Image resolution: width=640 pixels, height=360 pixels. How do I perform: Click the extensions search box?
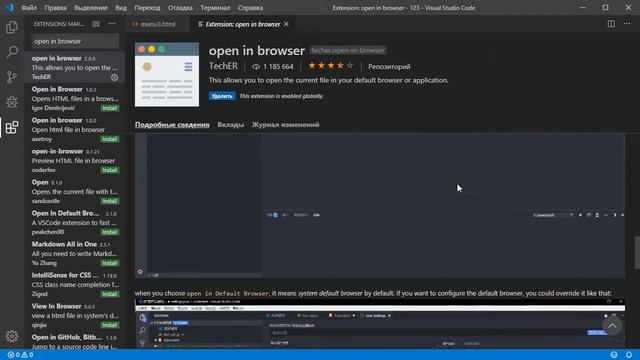tap(75, 41)
